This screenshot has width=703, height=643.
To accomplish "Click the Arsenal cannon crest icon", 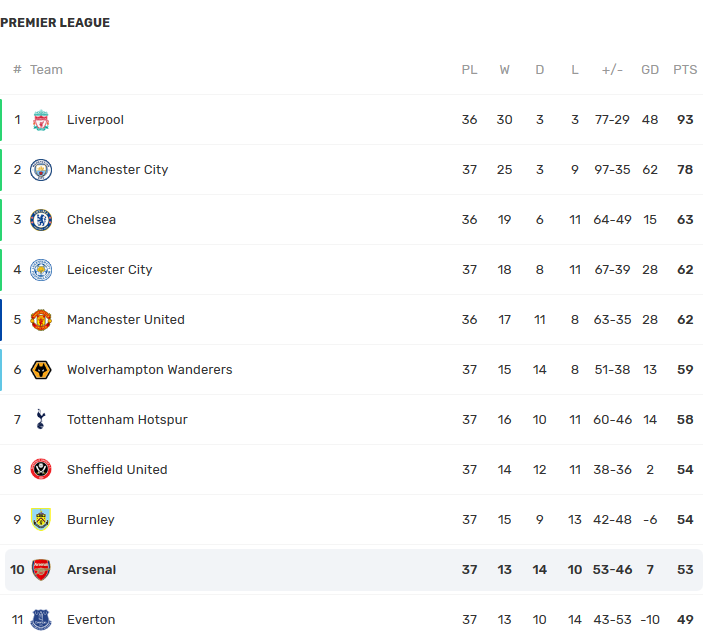I will 41,570.
